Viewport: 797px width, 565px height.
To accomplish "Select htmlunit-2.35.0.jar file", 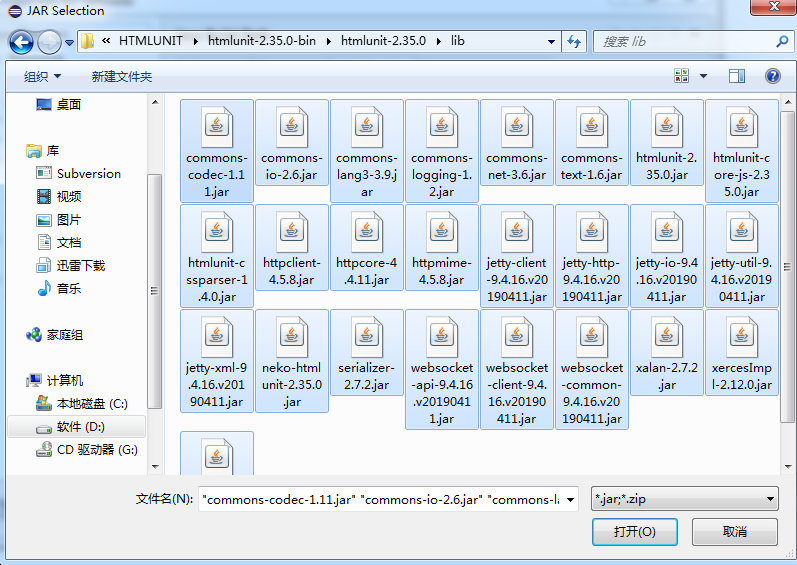I will pos(667,143).
